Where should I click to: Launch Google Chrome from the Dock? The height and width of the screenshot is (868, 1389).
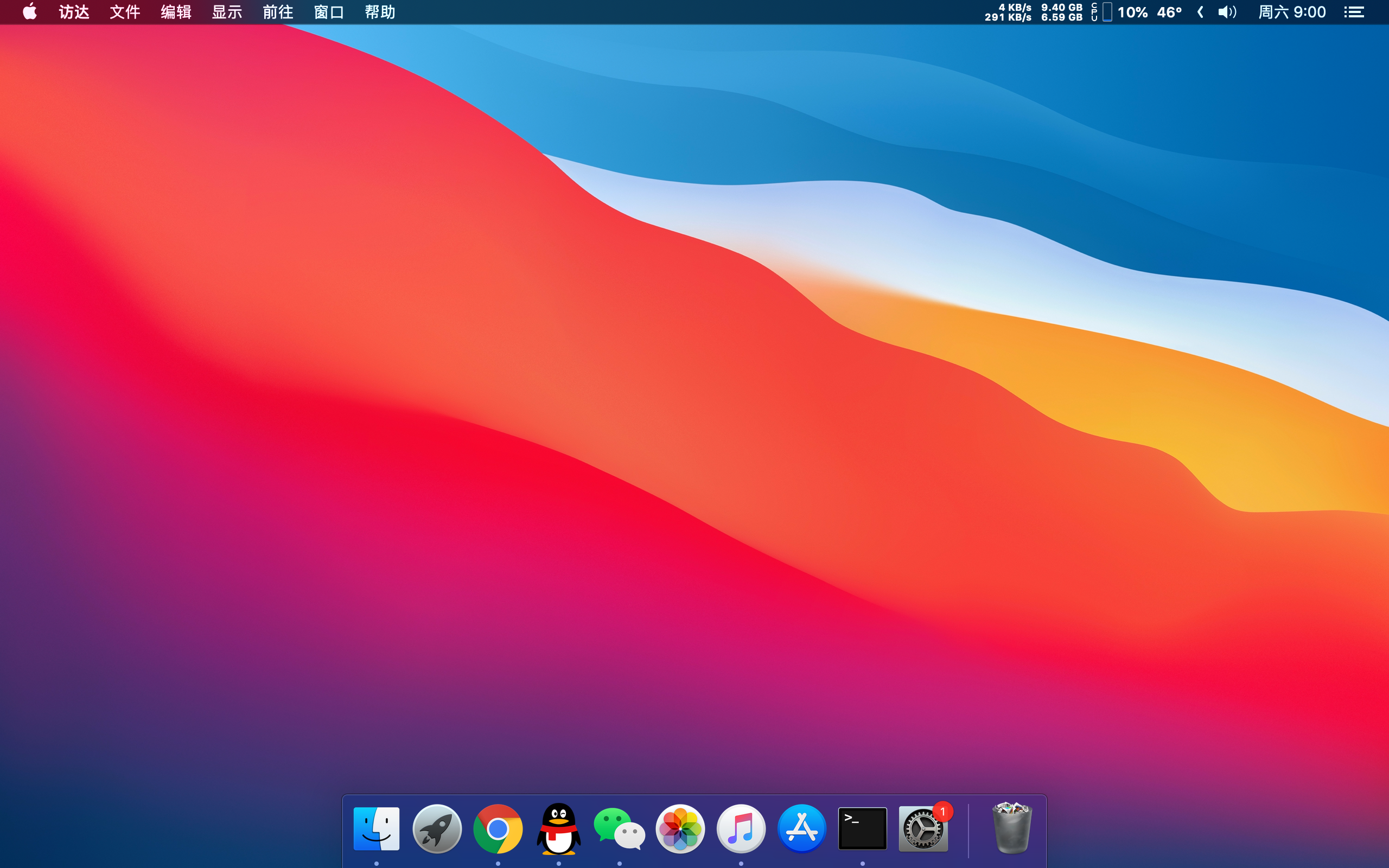(498, 828)
